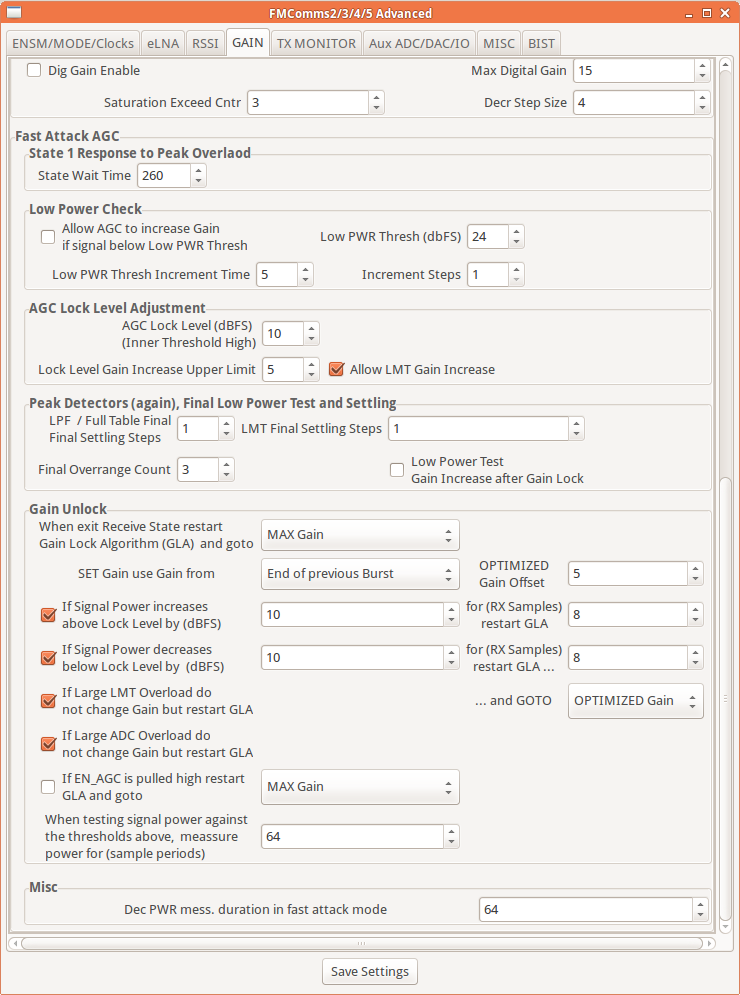Screen dimensions: 740x995
Task: Click the Low PWR Thresh (dbFS) field
Action: [487, 237]
